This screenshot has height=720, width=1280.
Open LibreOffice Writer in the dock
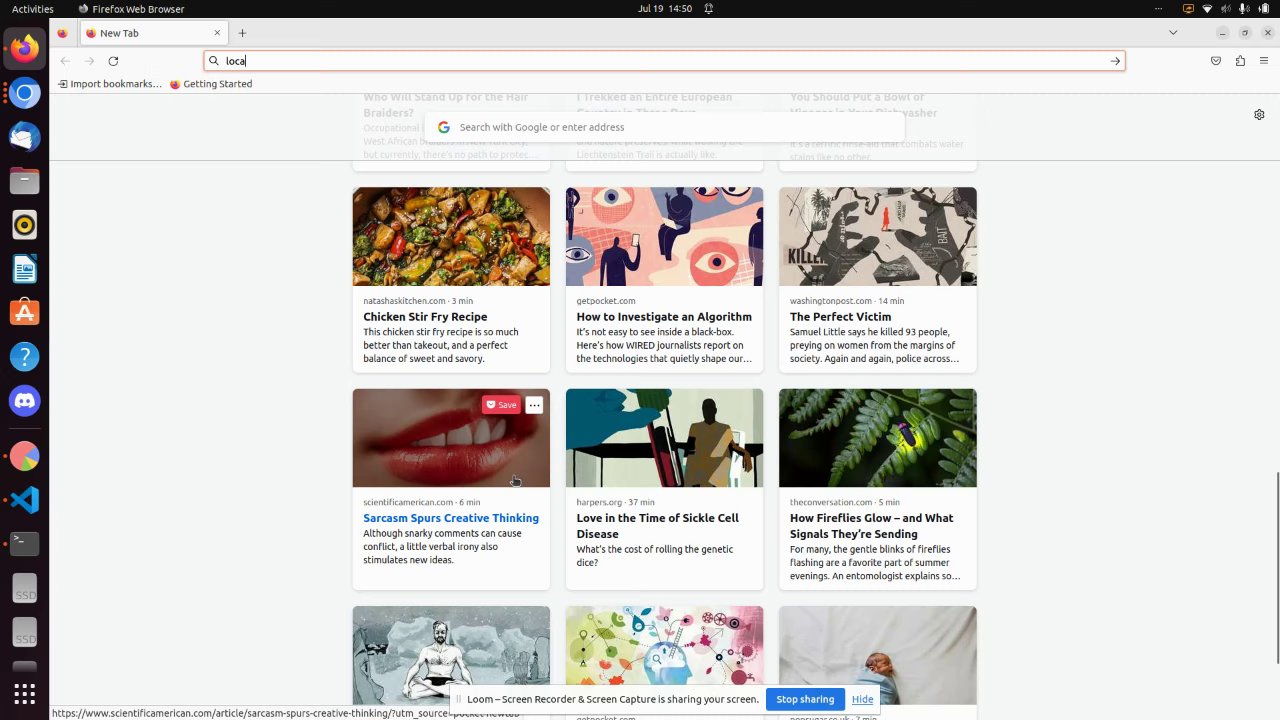tap(25, 269)
